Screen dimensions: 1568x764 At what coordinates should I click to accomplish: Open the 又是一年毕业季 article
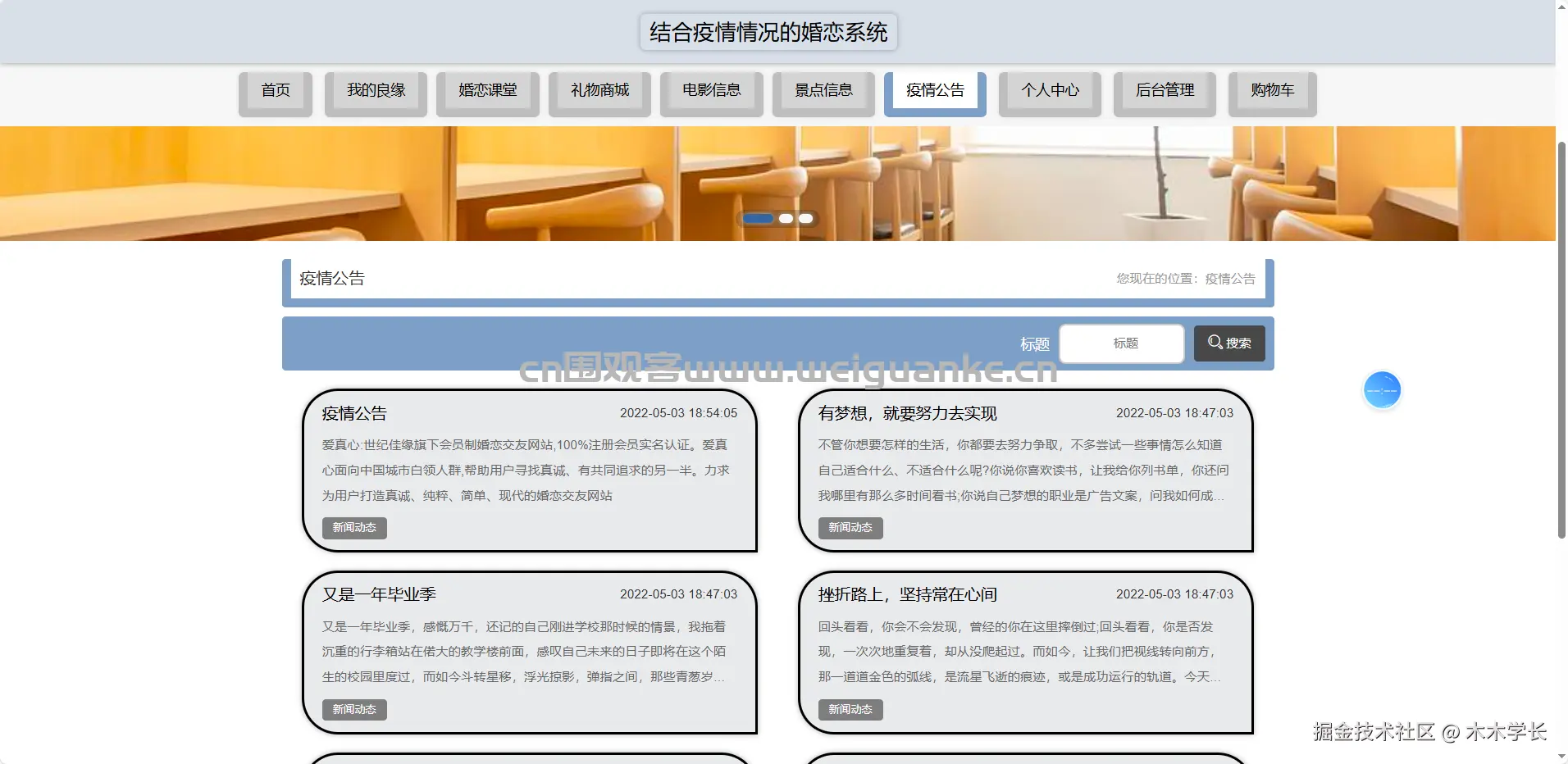click(x=379, y=594)
